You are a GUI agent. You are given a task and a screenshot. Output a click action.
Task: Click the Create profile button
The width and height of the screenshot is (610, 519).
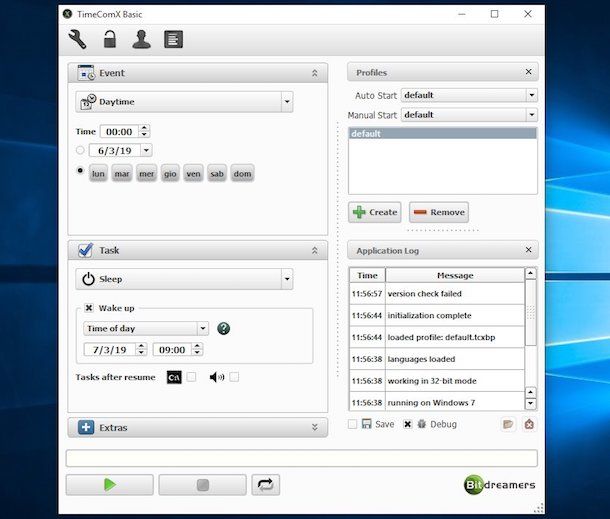[x=374, y=212]
